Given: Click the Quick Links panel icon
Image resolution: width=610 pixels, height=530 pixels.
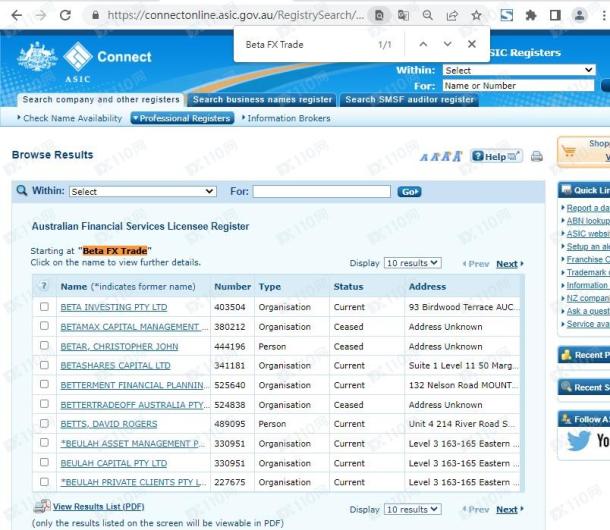Looking at the screenshot, I should pyautogui.click(x=566, y=190).
